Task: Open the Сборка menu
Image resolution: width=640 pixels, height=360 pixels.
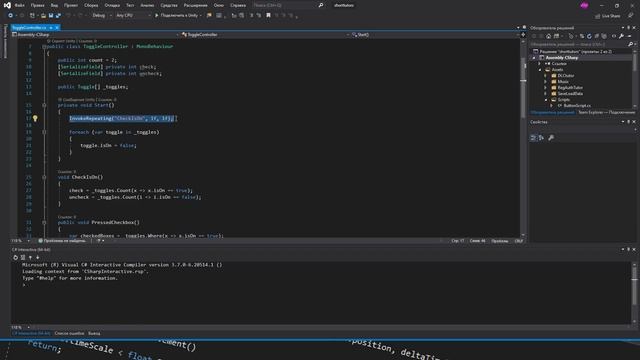Action: [x=91, y=5]
